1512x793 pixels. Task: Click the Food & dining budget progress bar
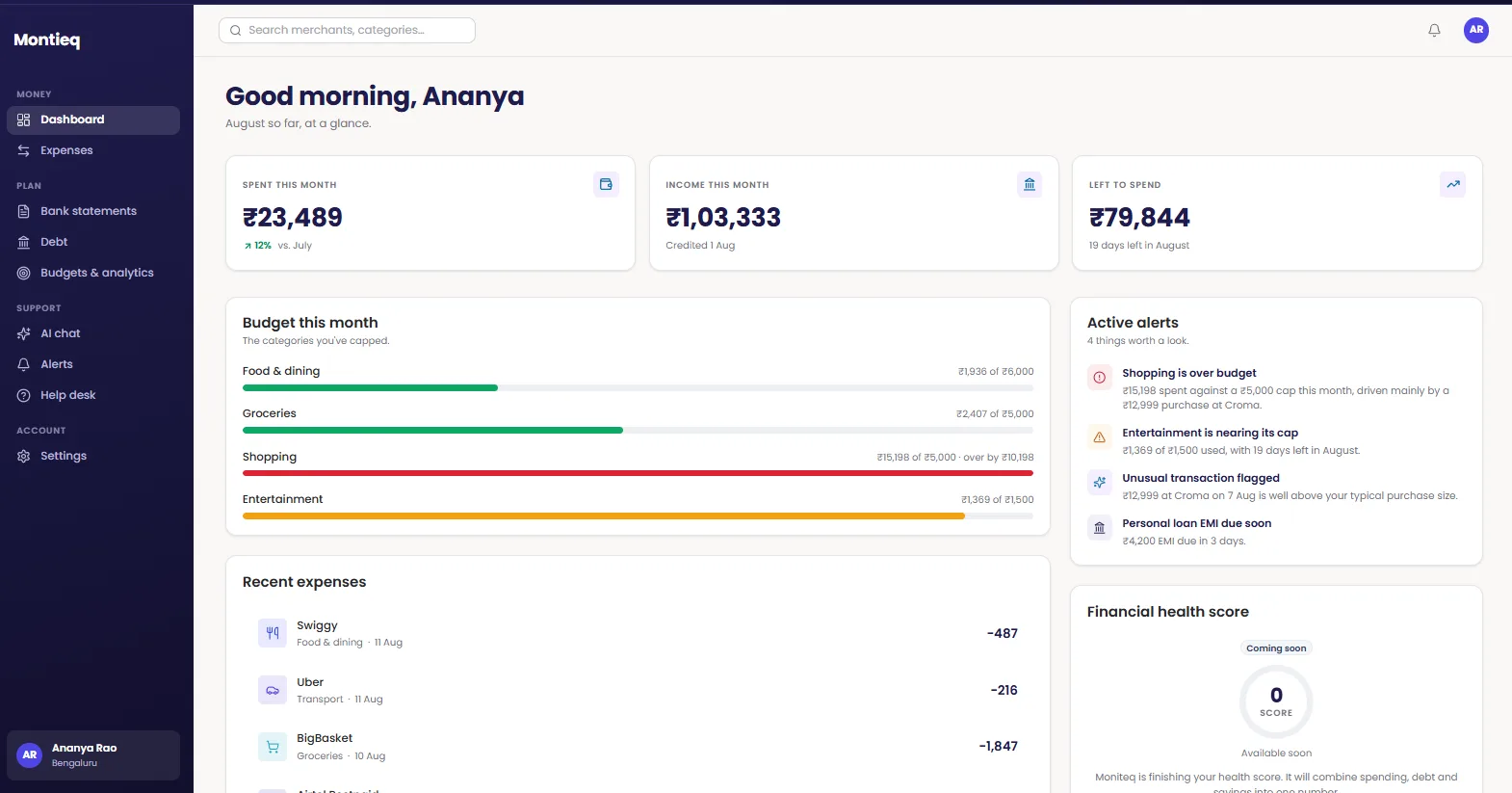638,387
